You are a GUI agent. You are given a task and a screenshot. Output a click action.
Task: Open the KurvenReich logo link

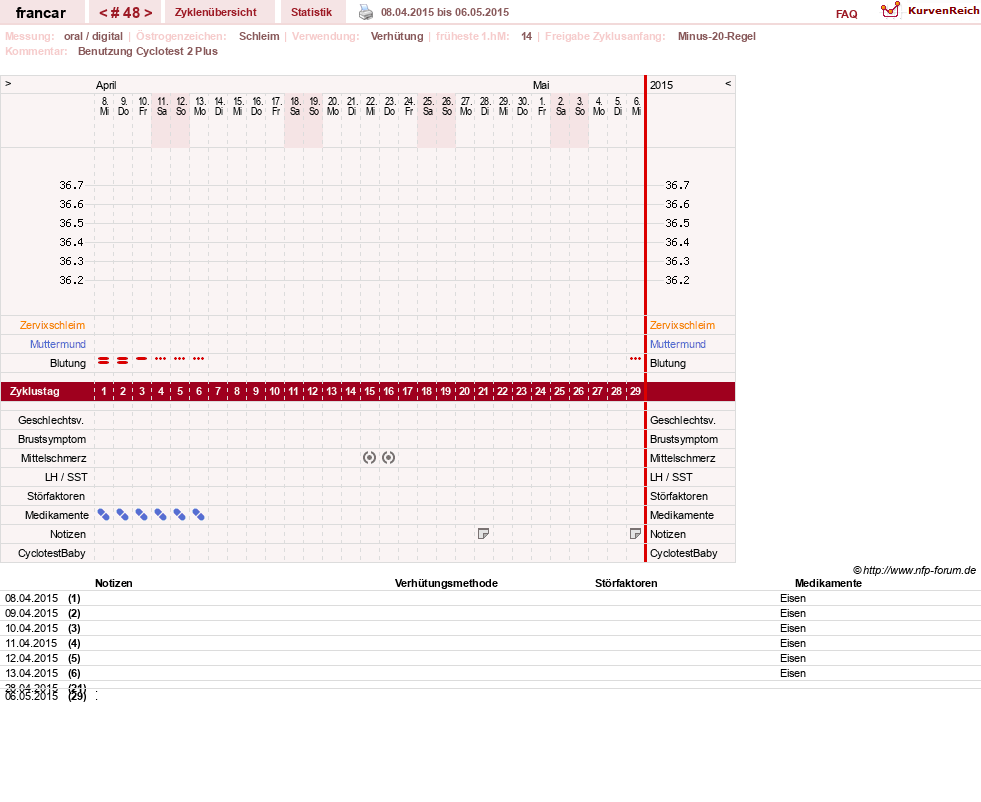[930, 11]
